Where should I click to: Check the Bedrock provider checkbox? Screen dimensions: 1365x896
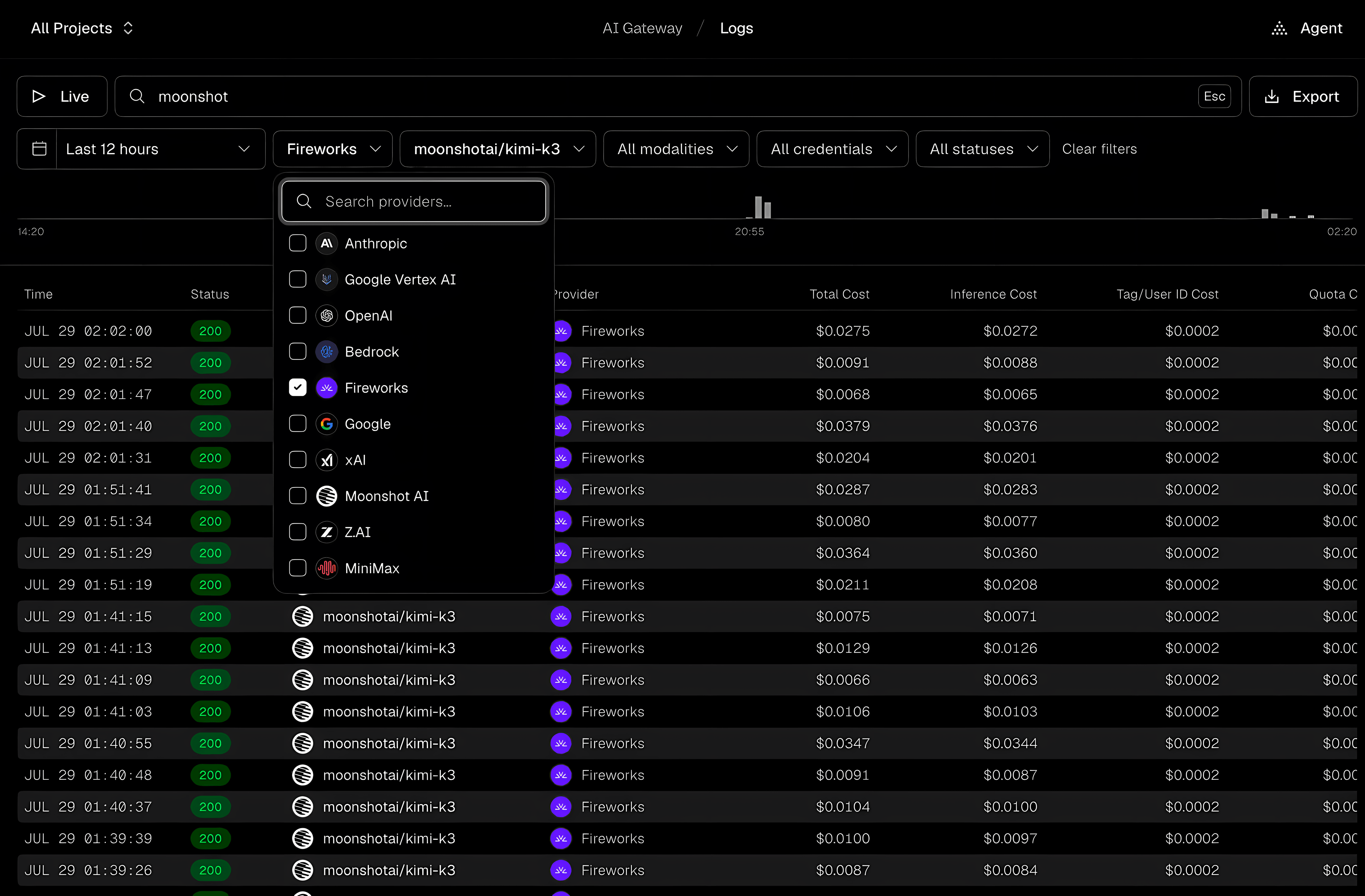point(298,352)
